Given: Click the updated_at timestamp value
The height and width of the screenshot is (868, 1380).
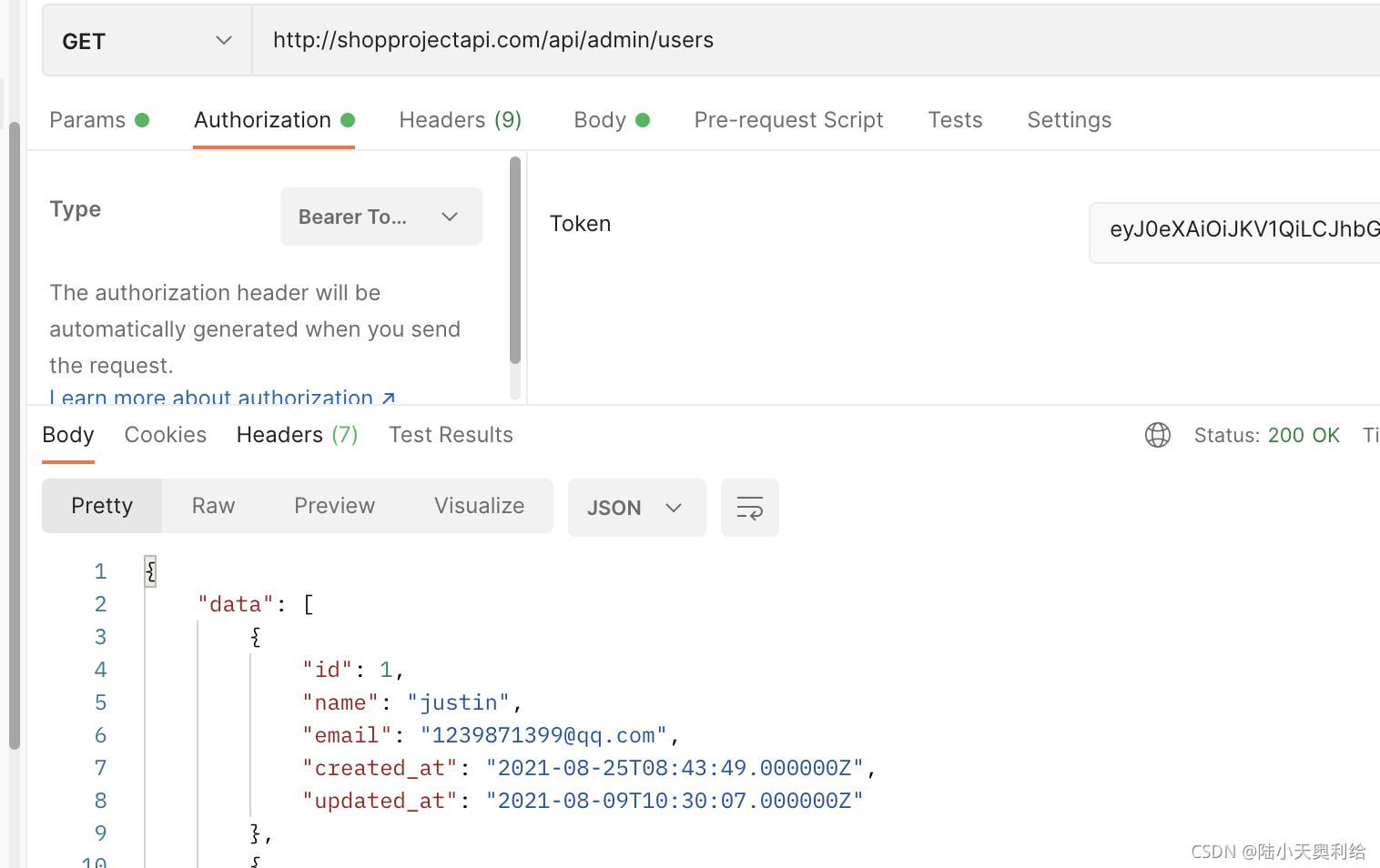Looking at the screenshot, I should pyautogui.click(x=674, y=801).
